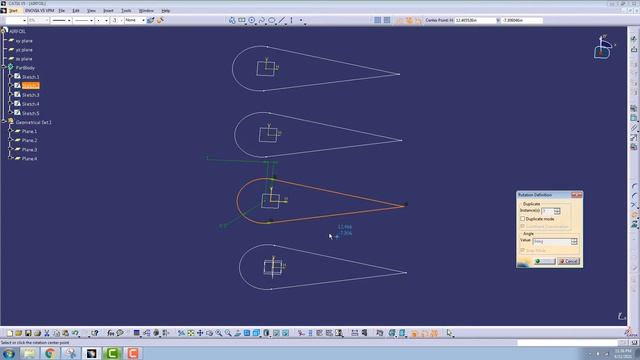Toggle the Grid display button
The image size is (640, 360).
coord(378,20)
